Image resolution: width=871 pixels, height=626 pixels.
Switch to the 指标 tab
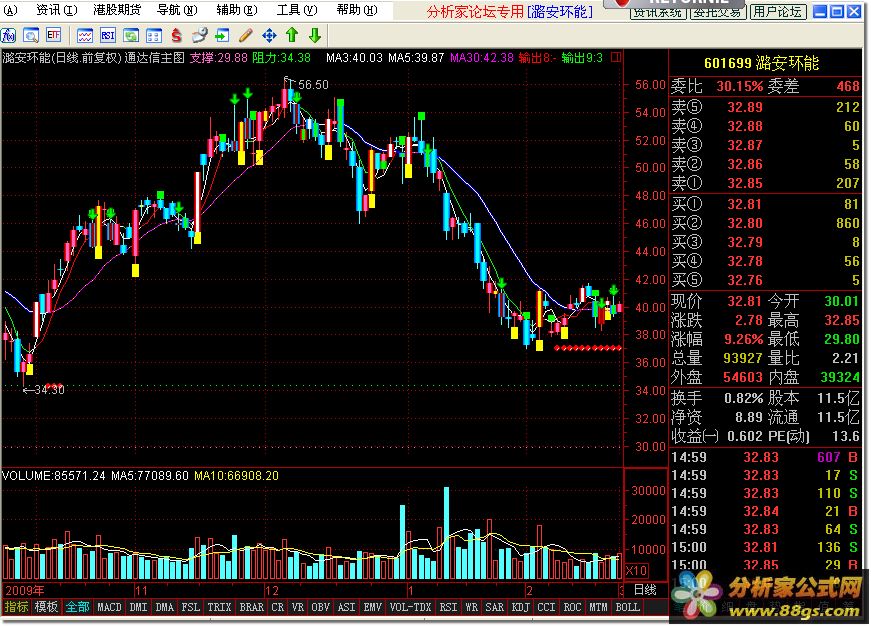tap(16, 607)
